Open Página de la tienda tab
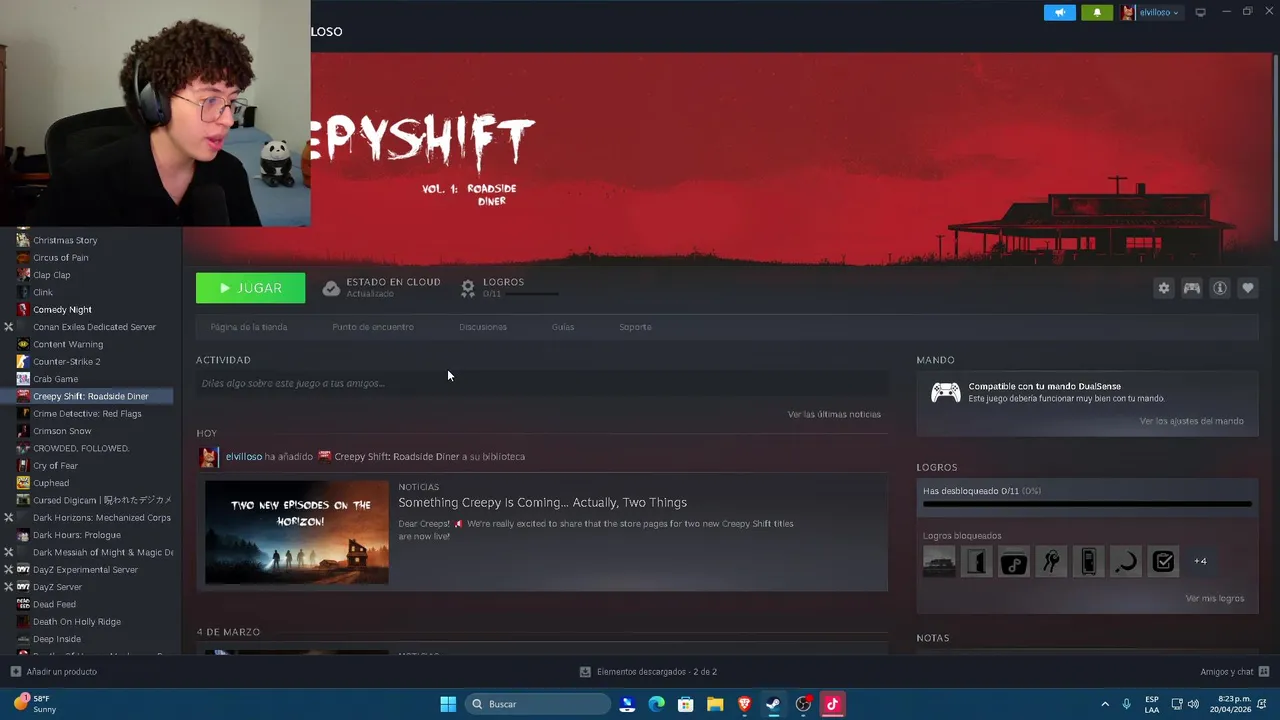The image size is (1280, 720). pos(249,327)
